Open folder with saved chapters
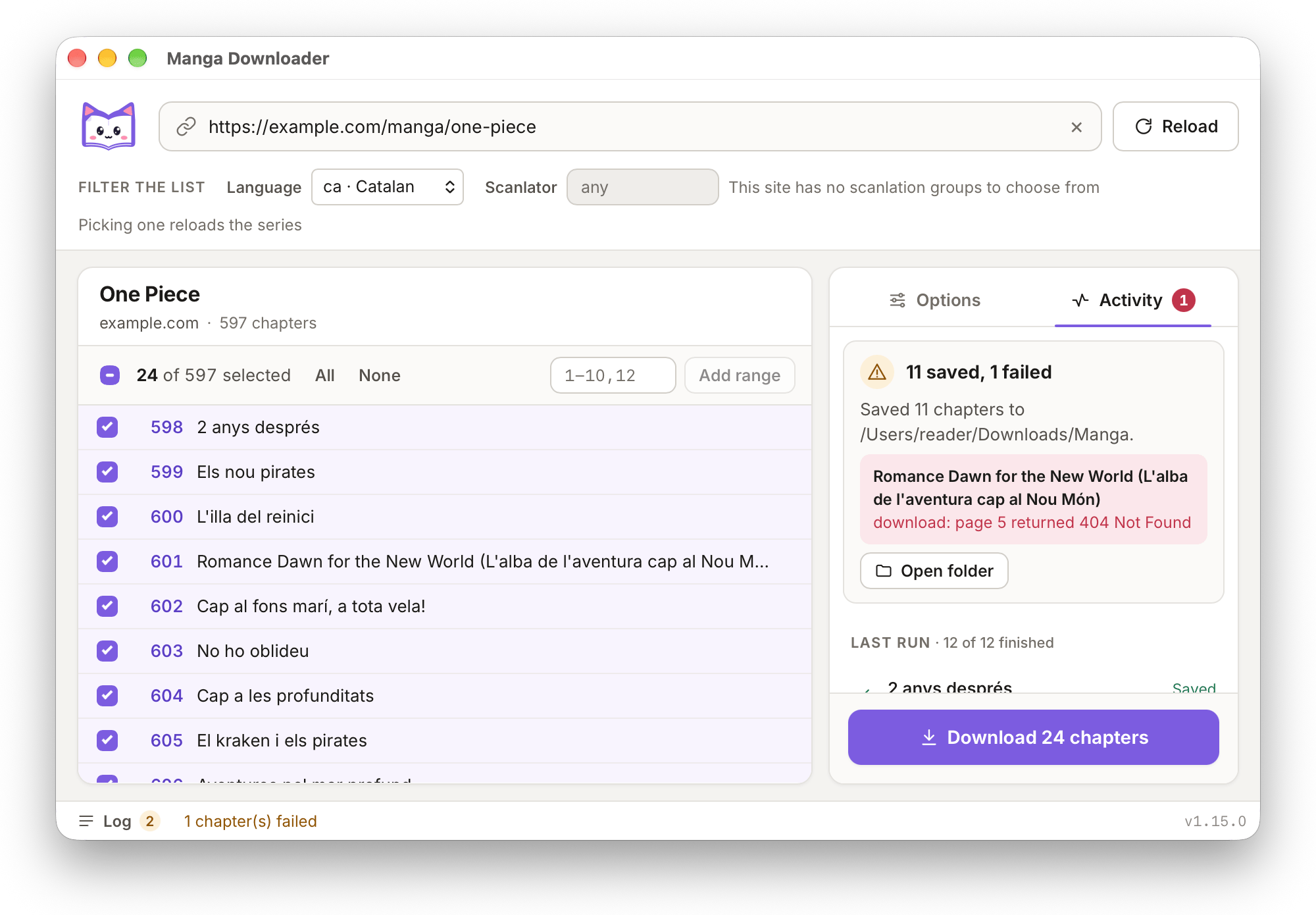 pos(934,571)
